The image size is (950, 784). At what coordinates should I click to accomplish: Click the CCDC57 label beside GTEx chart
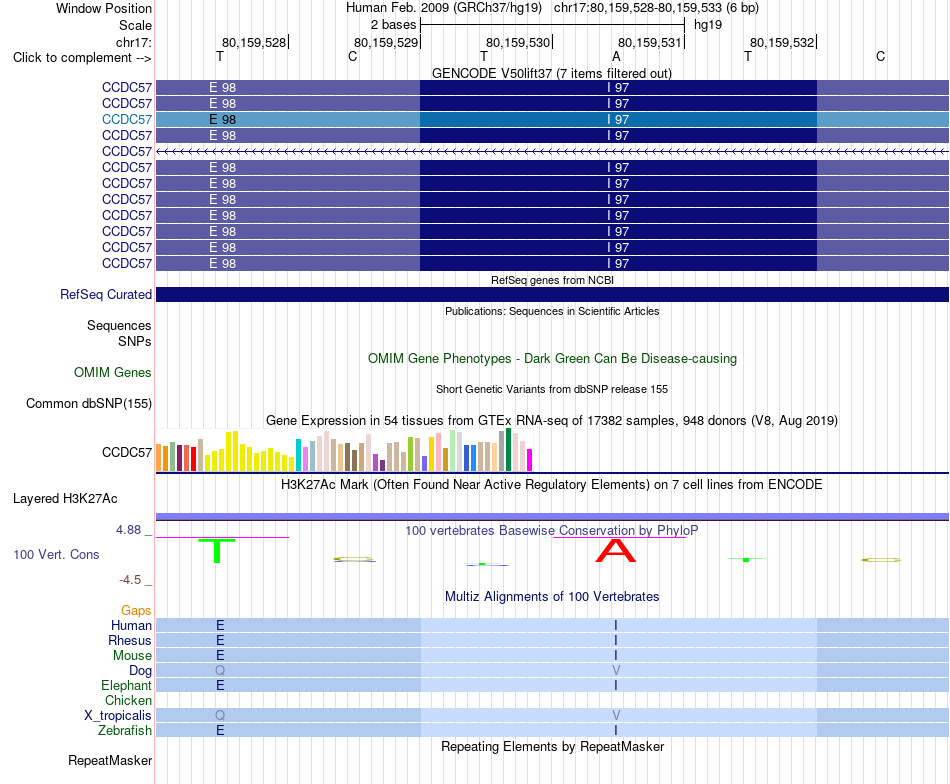tap(127, 453)
